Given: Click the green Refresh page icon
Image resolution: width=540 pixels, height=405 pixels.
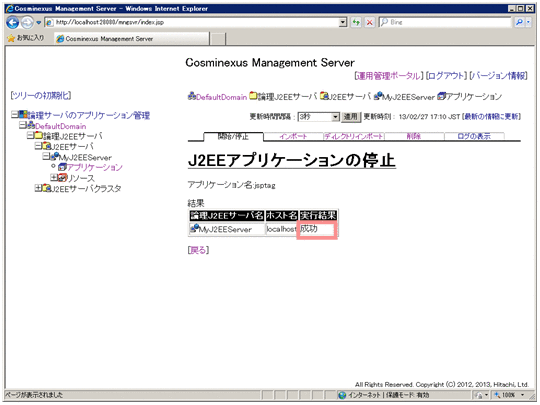Looking at the screenshot, I should coord(356,22).
